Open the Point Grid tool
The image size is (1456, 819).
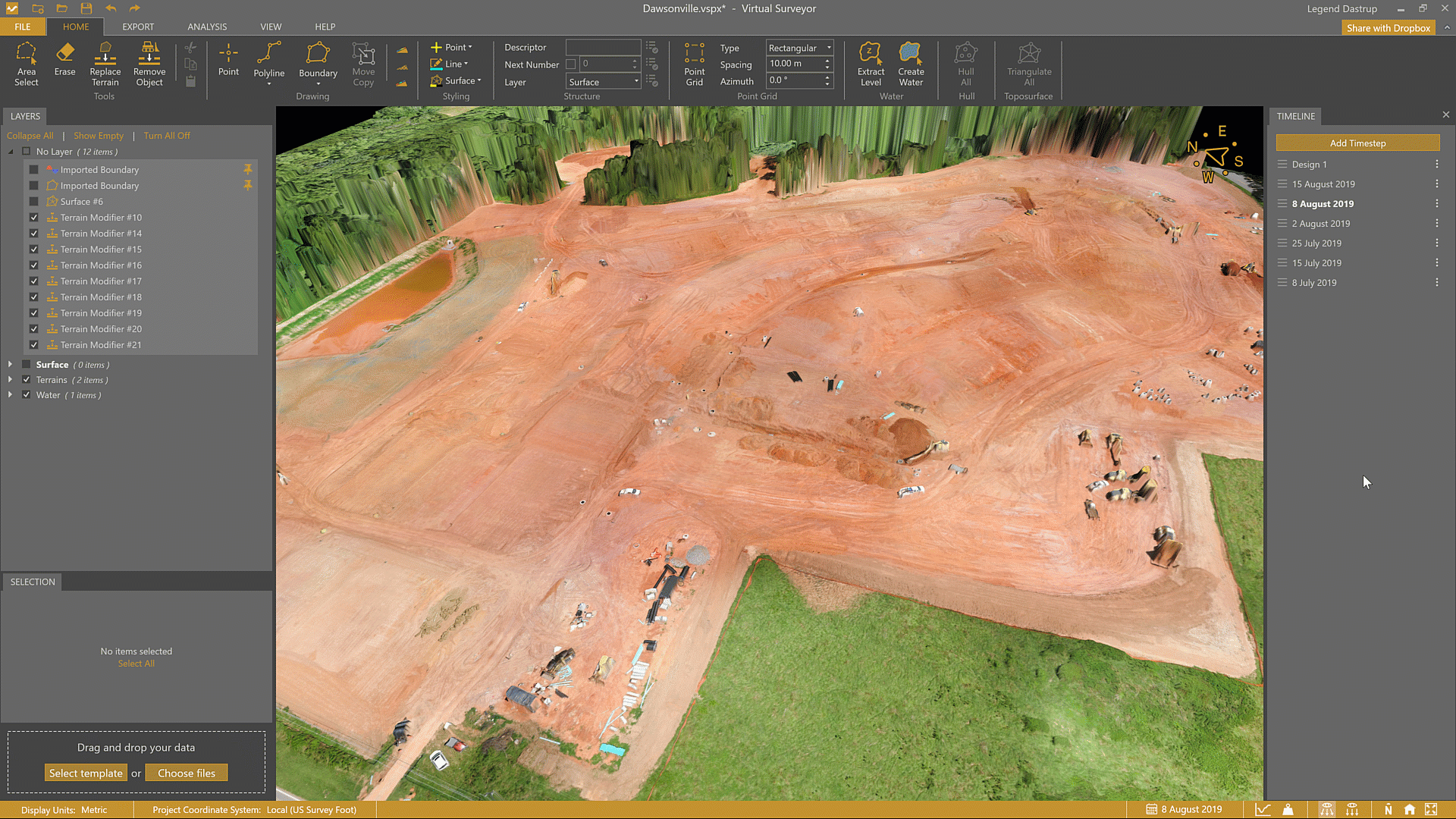coord(694,64)
